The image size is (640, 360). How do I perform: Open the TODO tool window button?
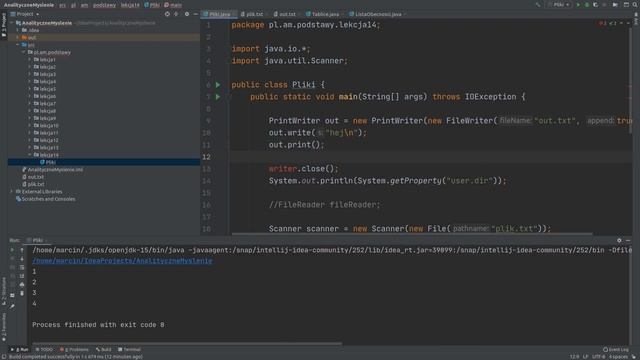44,349
